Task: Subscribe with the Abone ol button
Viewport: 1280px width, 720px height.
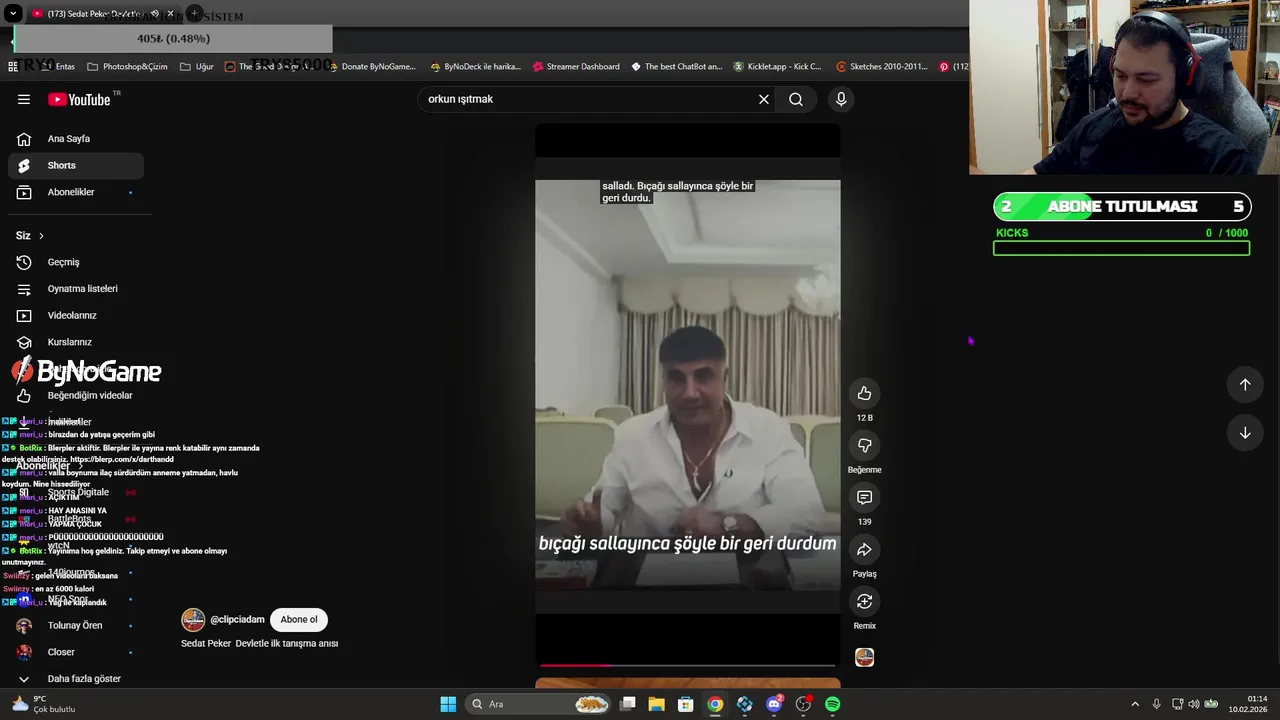Action: (299, 619)
